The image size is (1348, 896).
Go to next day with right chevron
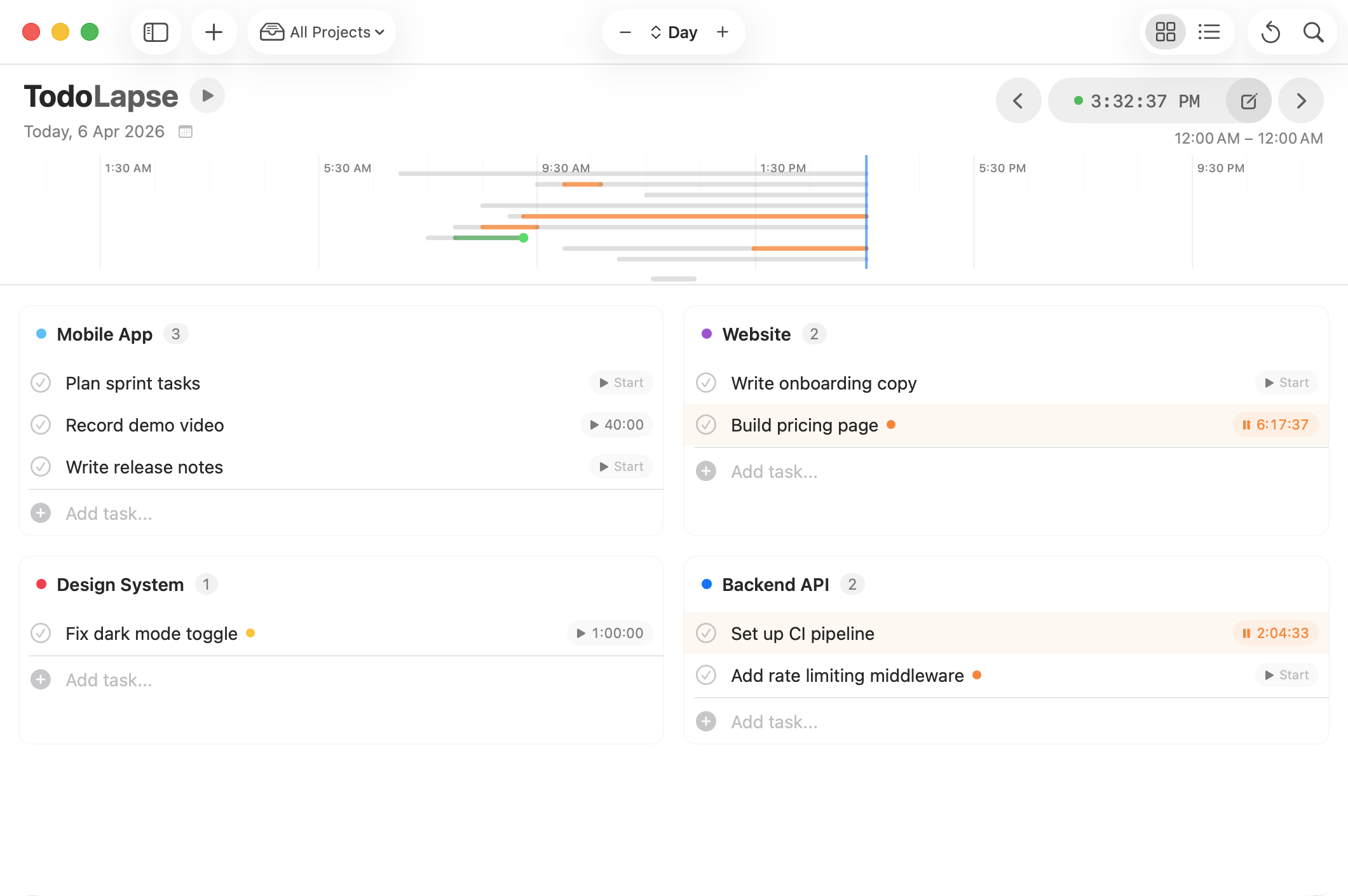pos(1301,101)
